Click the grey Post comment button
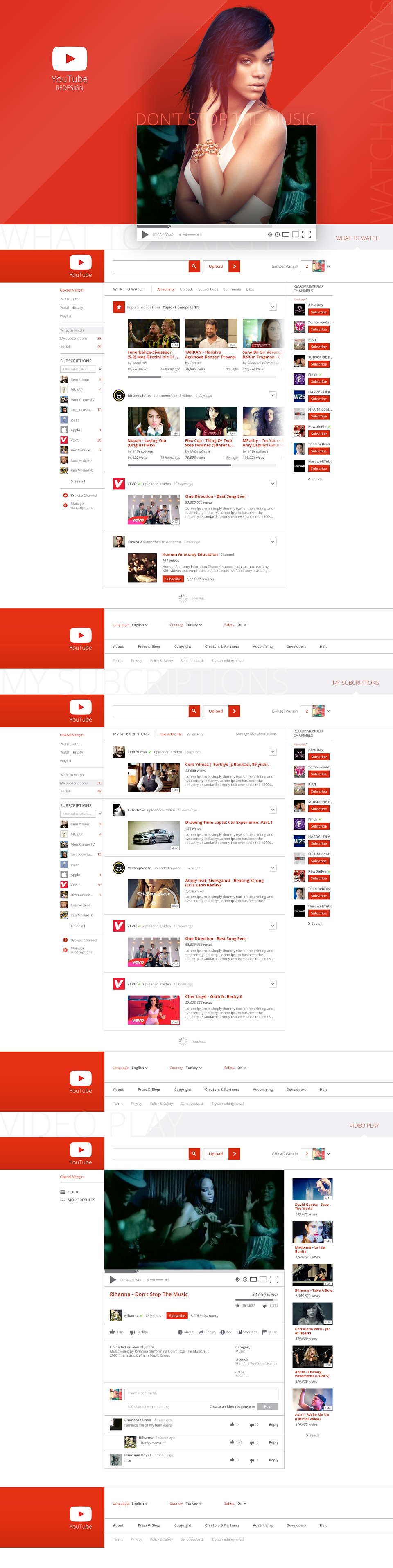This screenshot has width=393, height=1568. (267, 1406)
